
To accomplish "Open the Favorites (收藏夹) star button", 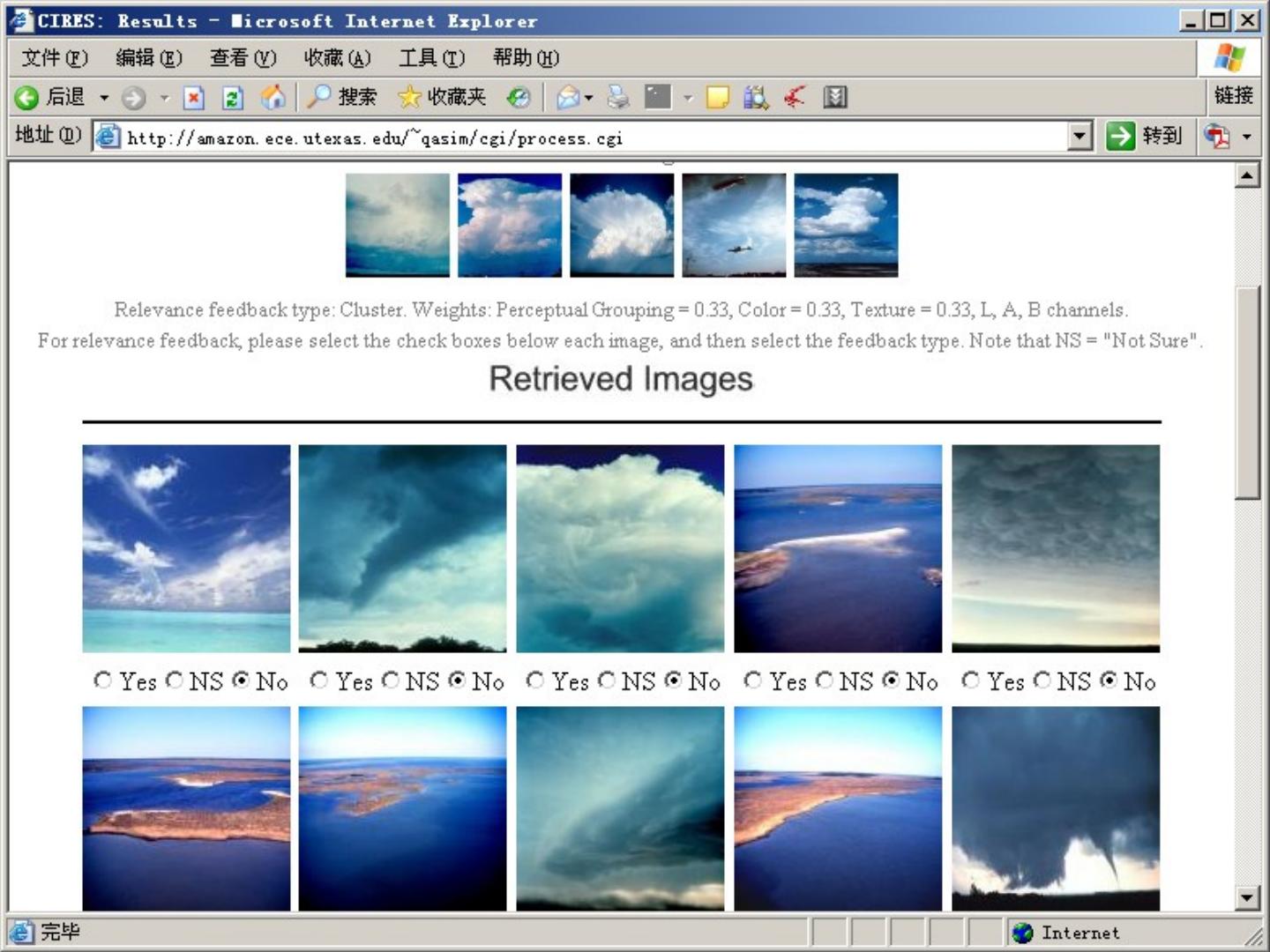I will 442,97.
